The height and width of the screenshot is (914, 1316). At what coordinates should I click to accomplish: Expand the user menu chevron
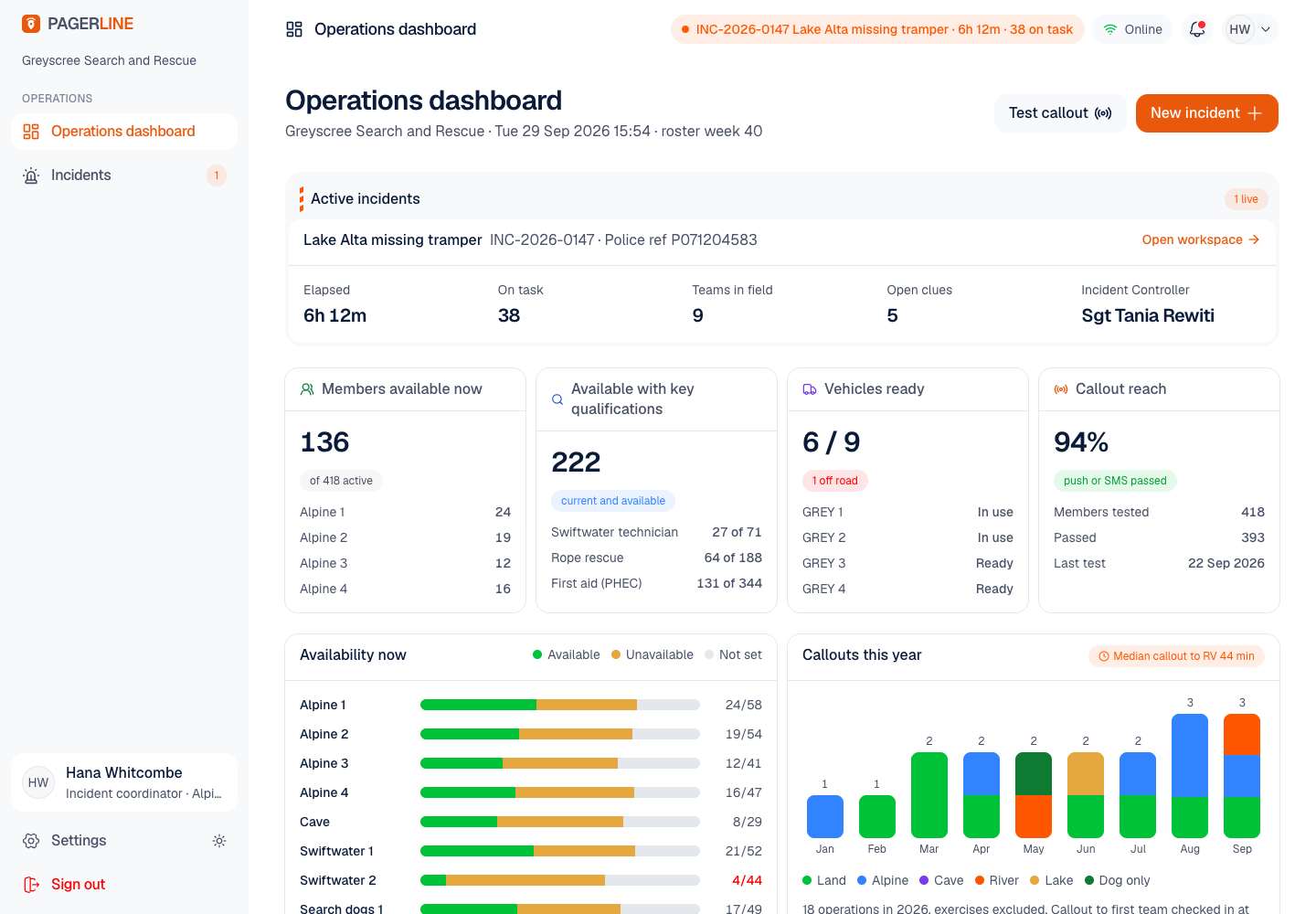[1266, 29]
